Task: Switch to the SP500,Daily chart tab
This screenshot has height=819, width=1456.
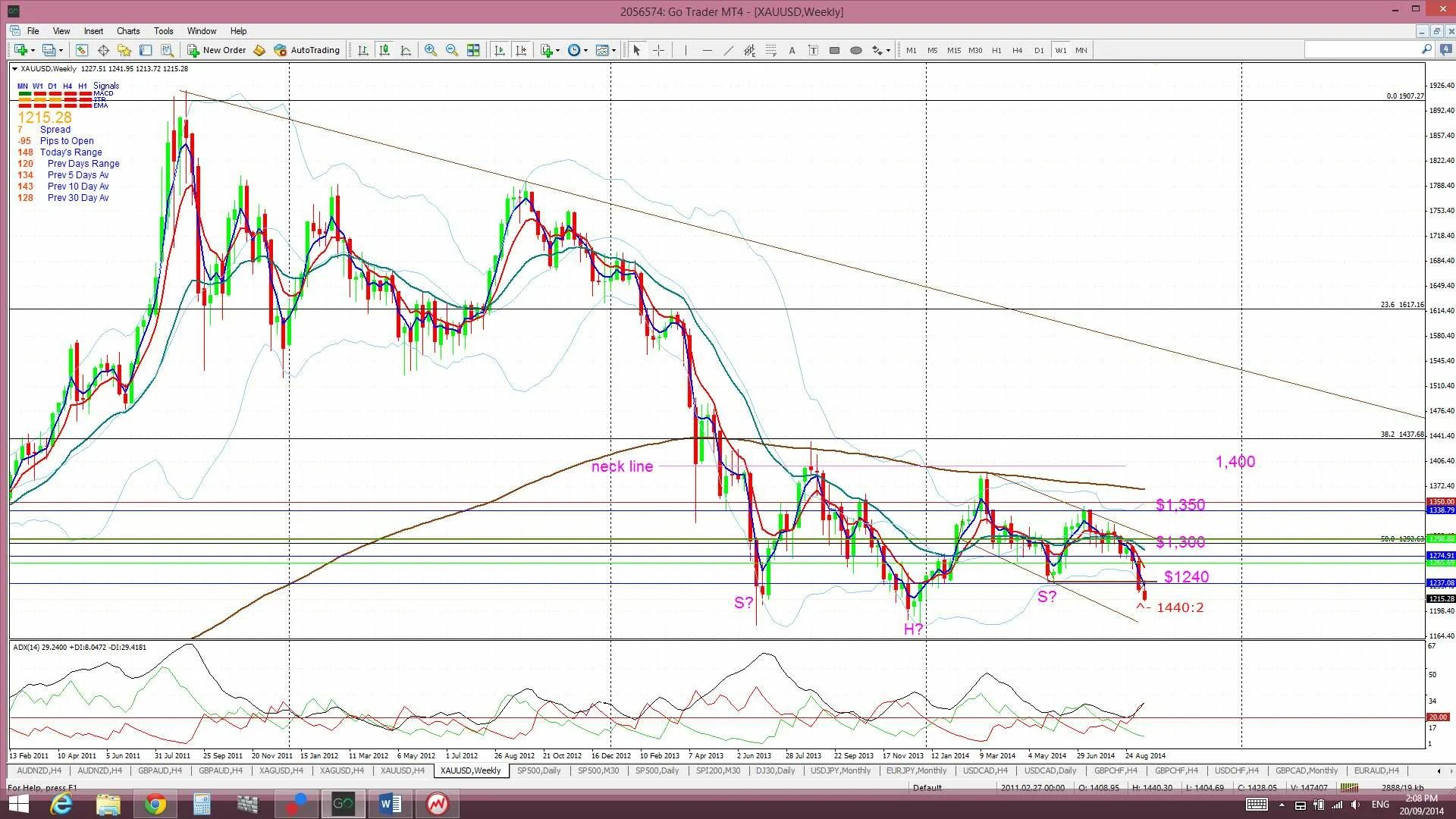Action: coord(538,770)
